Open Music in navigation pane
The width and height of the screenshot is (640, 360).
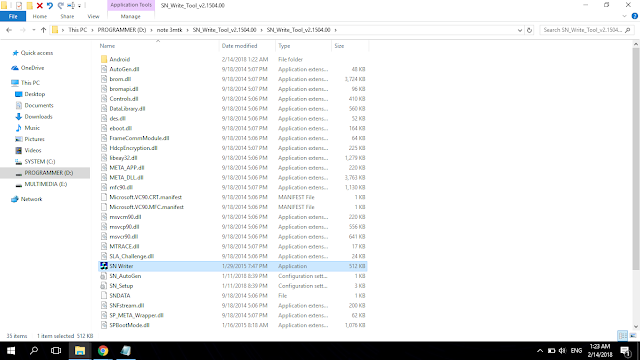coord(32,128)
